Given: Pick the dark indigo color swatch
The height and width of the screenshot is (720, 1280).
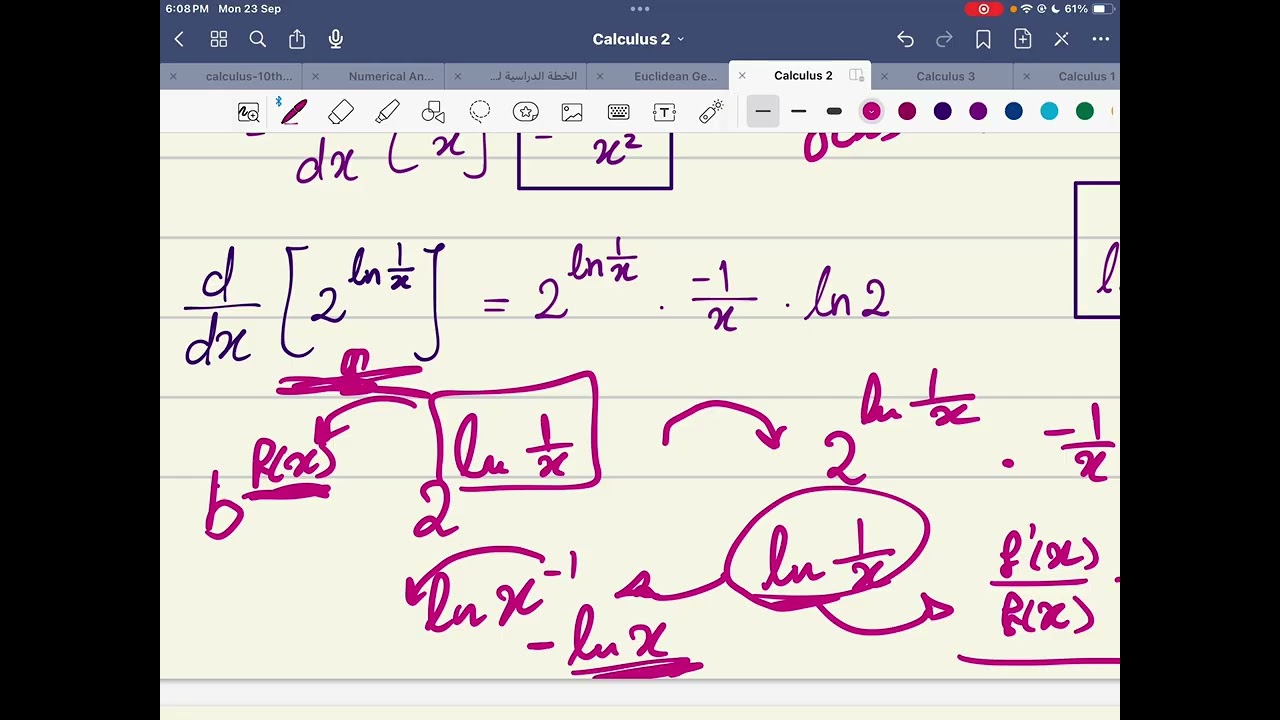Looking at the screenshot, I should 943,111.
